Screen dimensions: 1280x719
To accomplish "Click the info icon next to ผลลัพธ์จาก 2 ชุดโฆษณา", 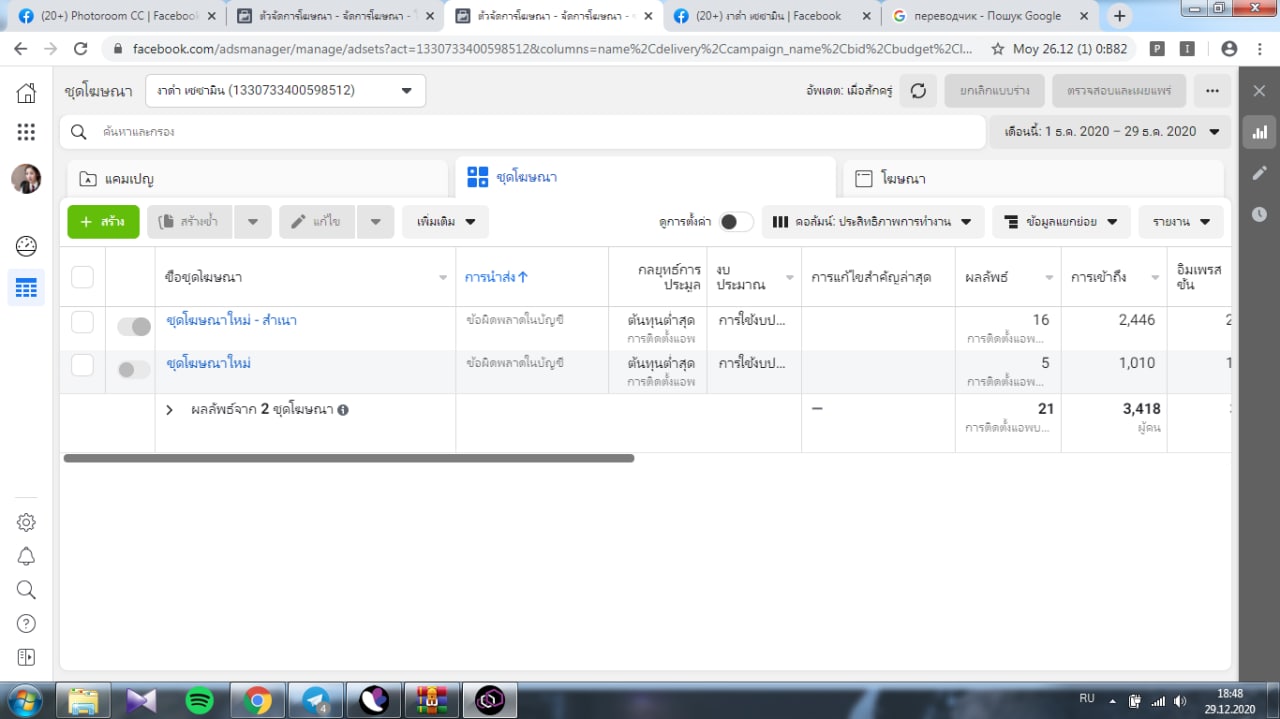I will click(x=343, y=410).
